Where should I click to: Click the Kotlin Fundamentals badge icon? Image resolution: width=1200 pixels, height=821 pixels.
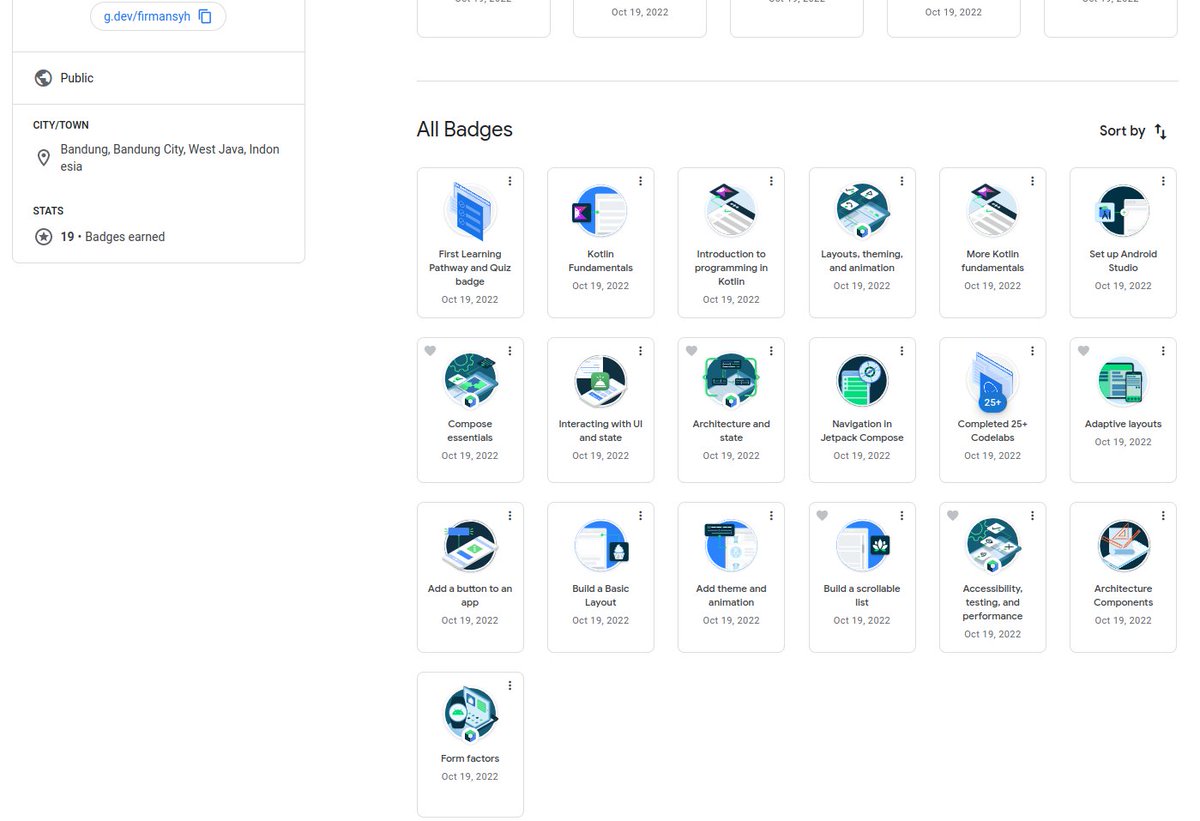pyautogui.click(x=600, y=211)
